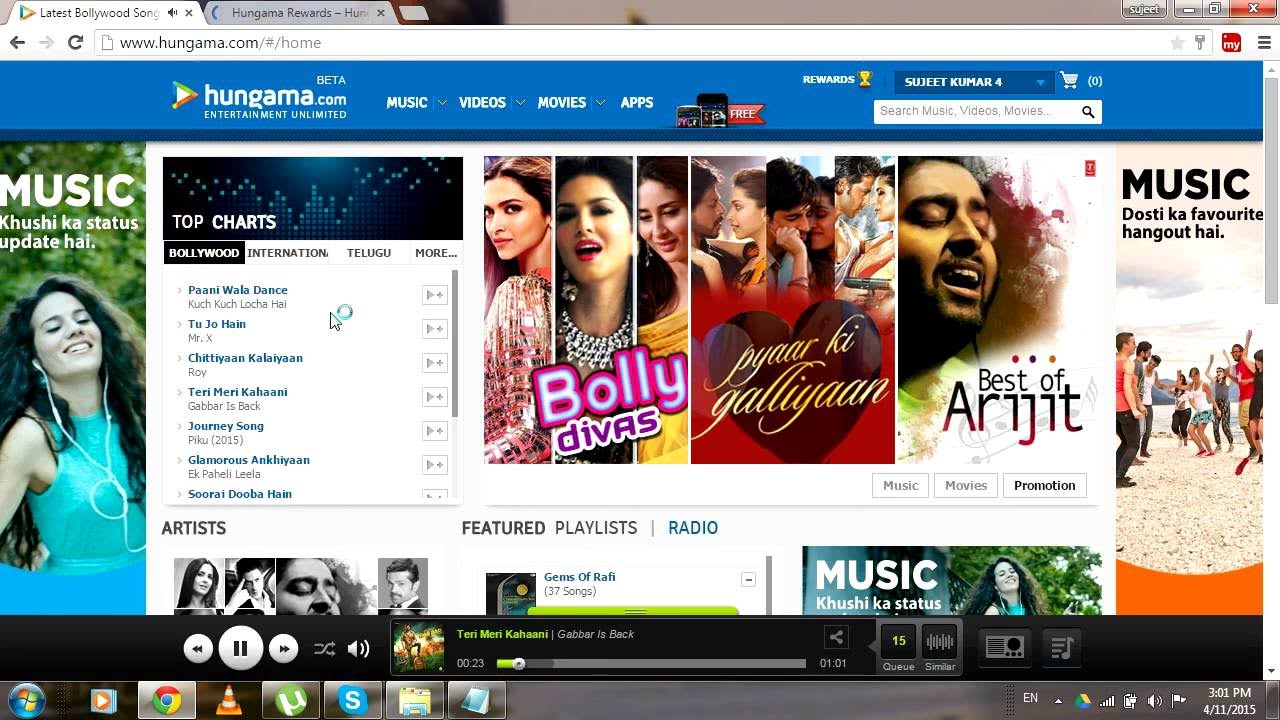Open the More charts tab
This screenshot has height=720, width=1280.
click(436, 253)
